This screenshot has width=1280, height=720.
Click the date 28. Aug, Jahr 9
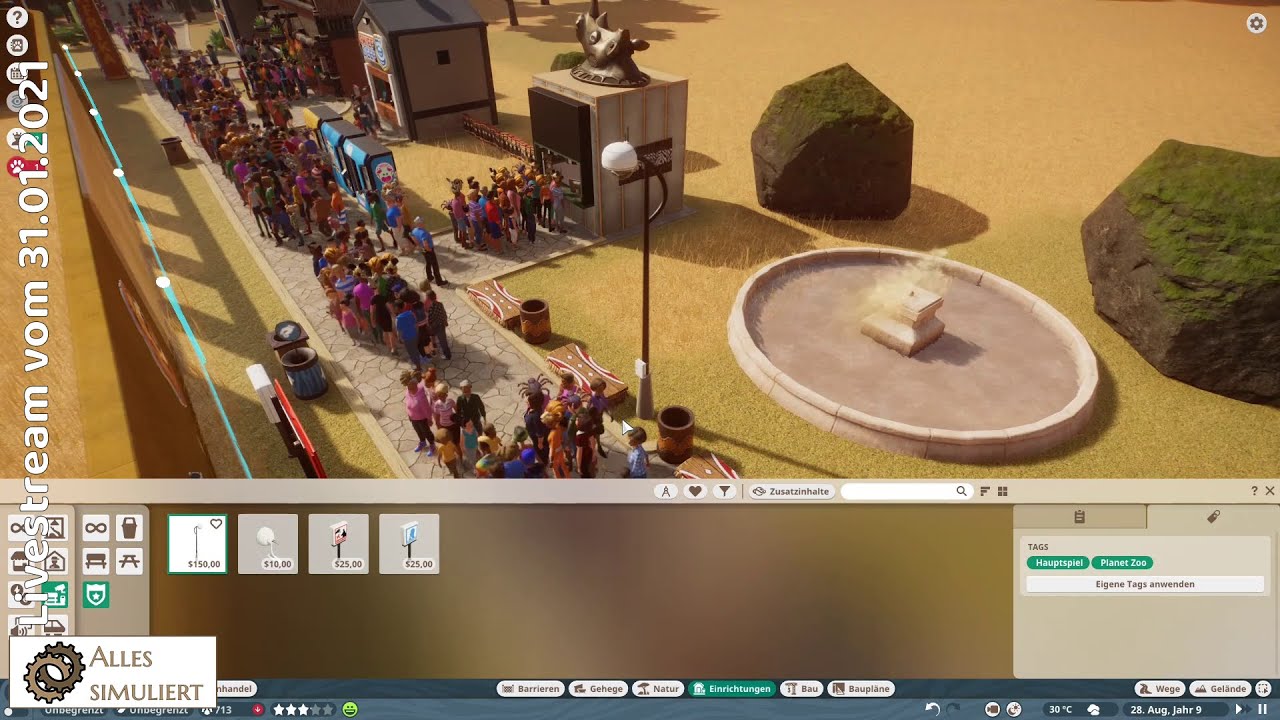pyautogui.click(x=1165, y=709)
